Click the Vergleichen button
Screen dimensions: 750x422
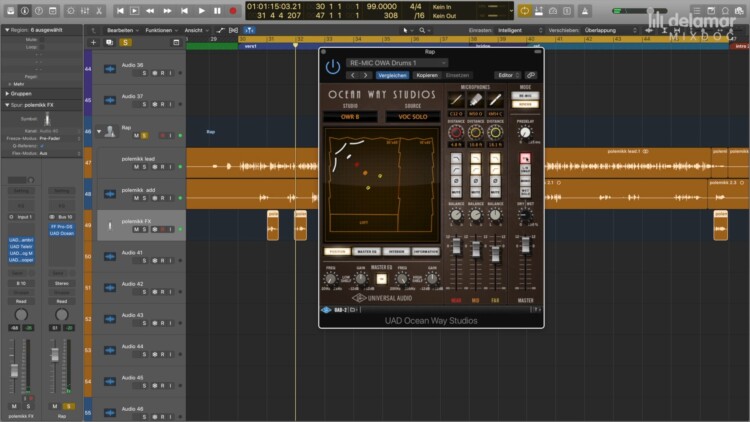click(392, 75)
